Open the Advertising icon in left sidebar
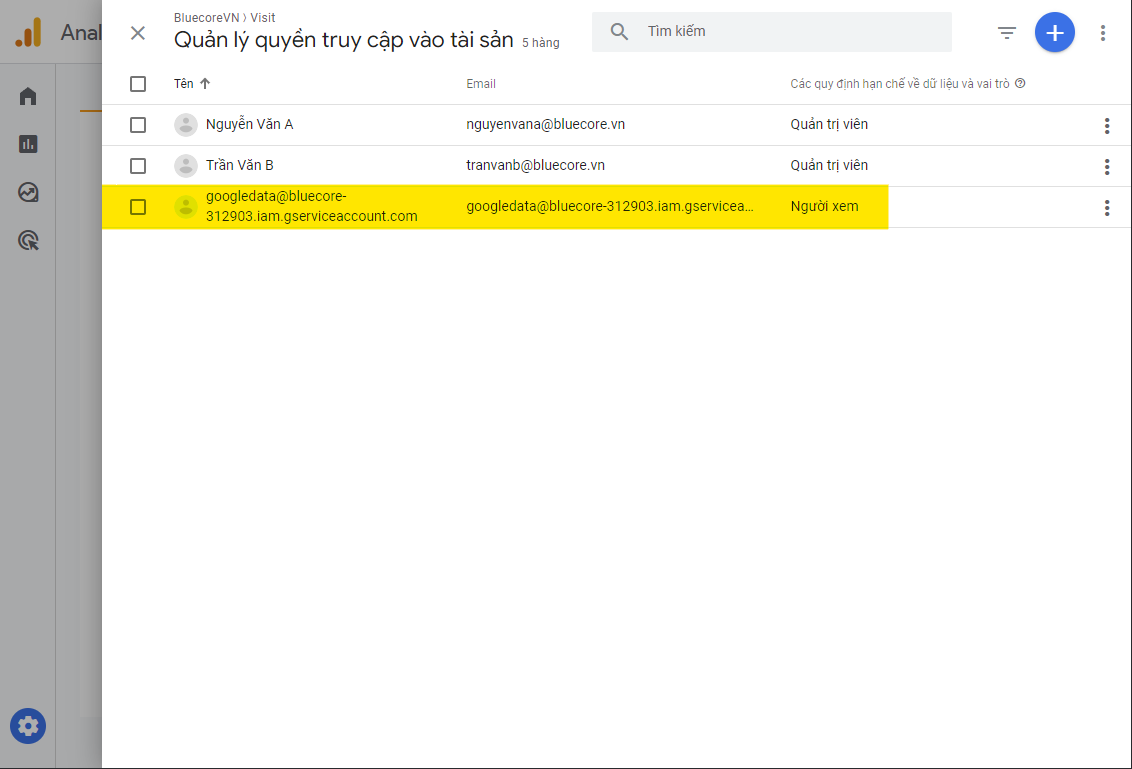The width and height of the screenshot is (1132, 769). [28, 240]
